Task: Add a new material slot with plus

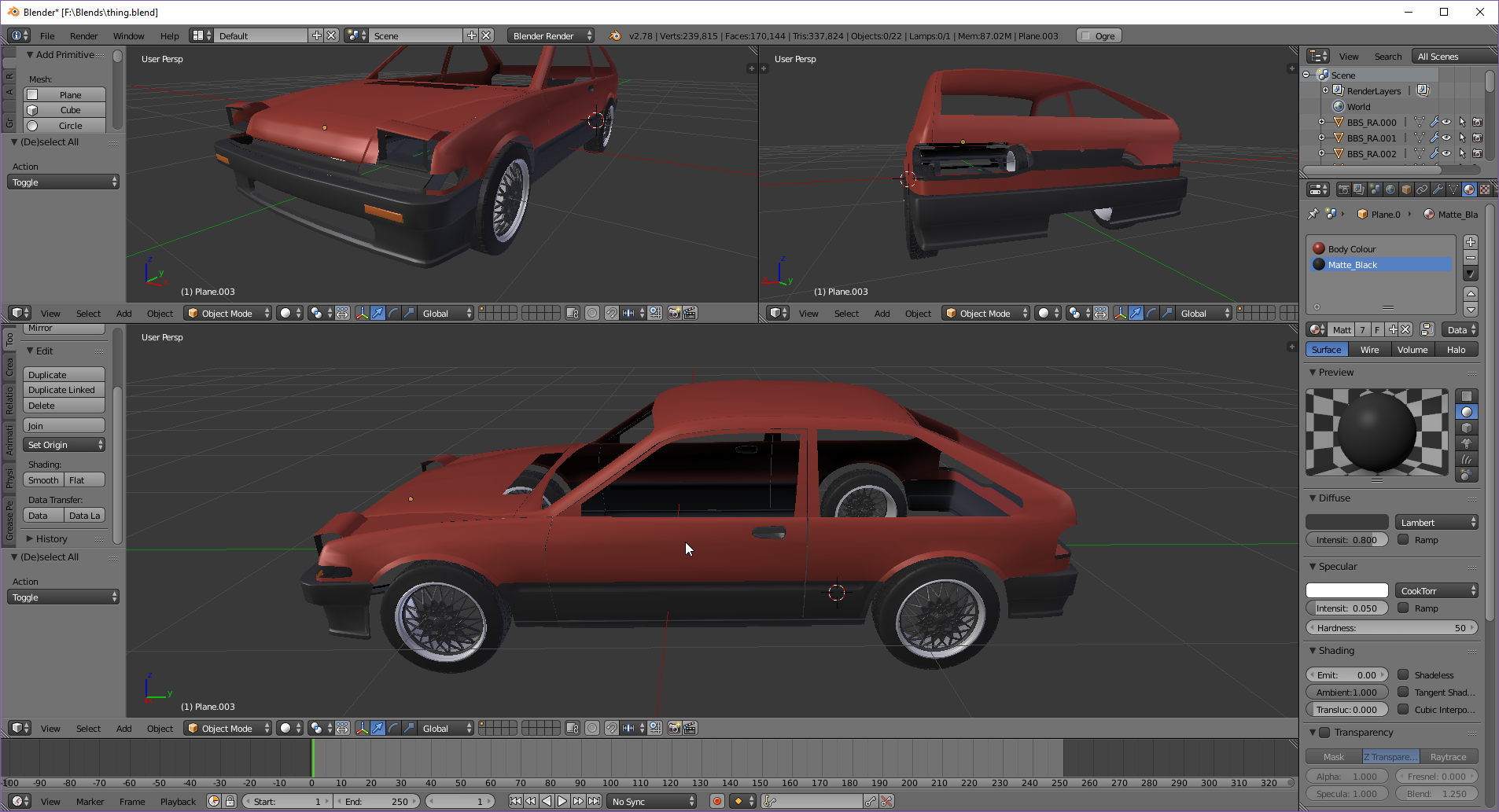Action: pyautogui.click(x=1471, y=242)
